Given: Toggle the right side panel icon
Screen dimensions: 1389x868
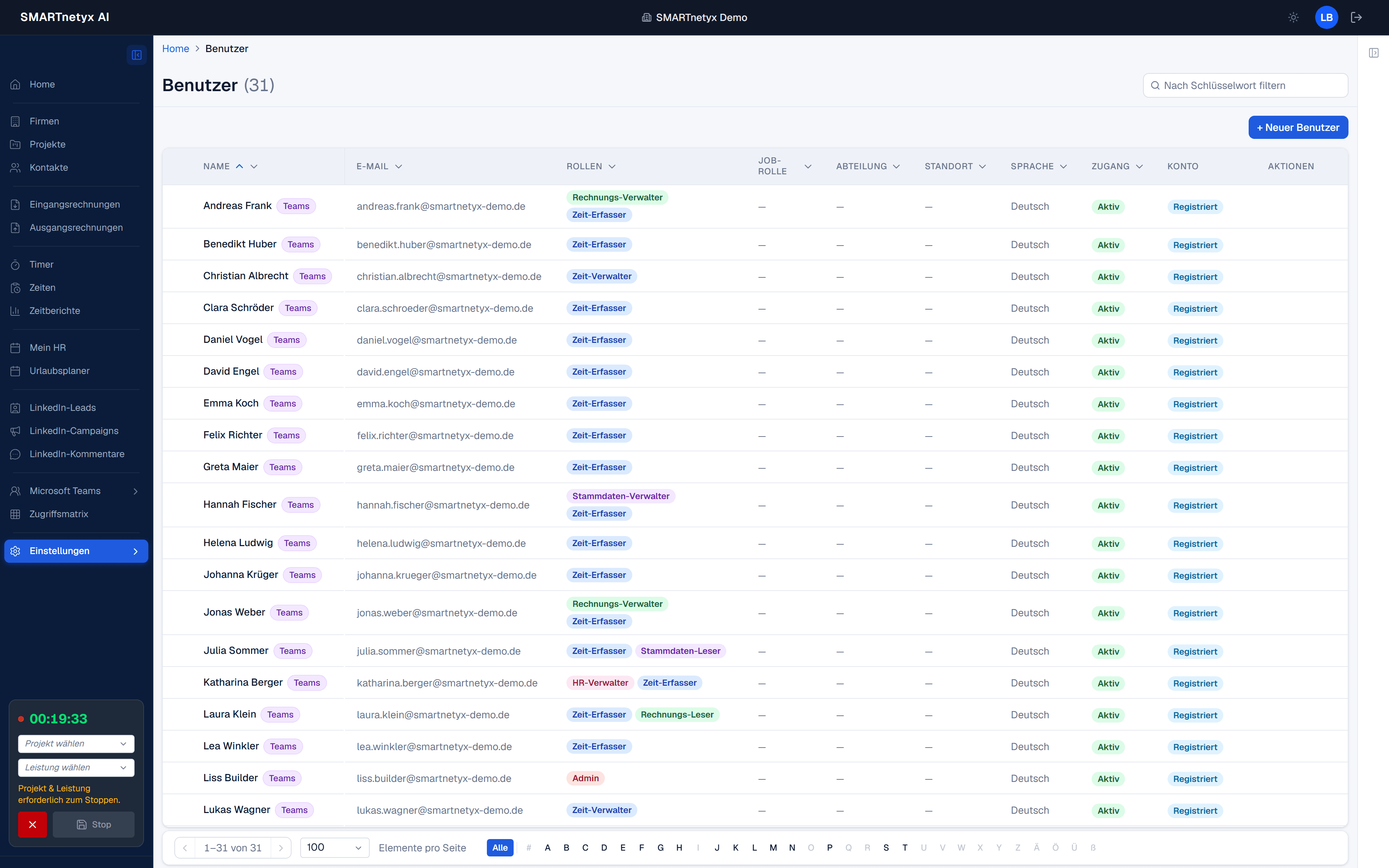Looking at the screenshot, I should tap(1373, 53).
